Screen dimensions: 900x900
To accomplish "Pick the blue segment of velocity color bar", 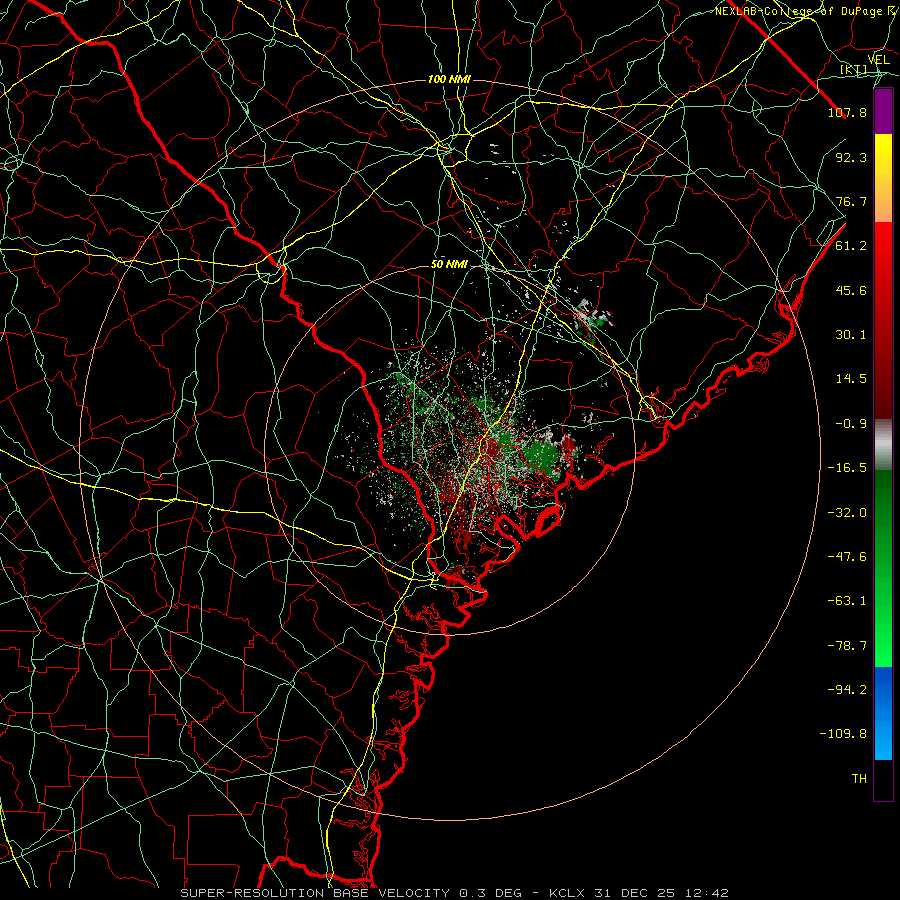I will 883,713.
